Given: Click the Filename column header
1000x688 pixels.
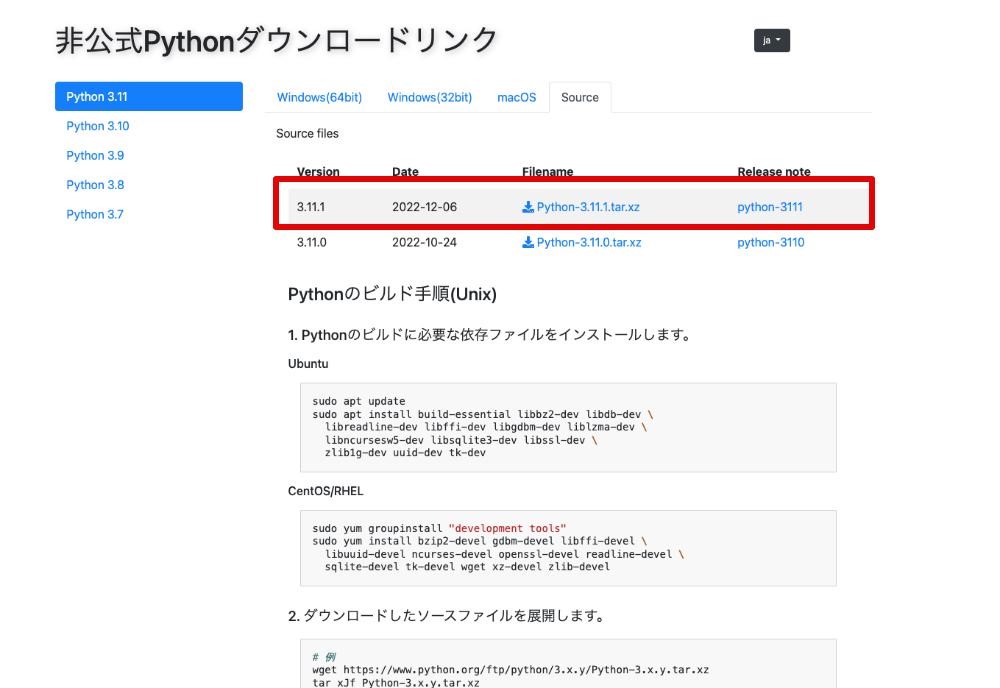Looking at the screenshot, I should tap(547, 172).
